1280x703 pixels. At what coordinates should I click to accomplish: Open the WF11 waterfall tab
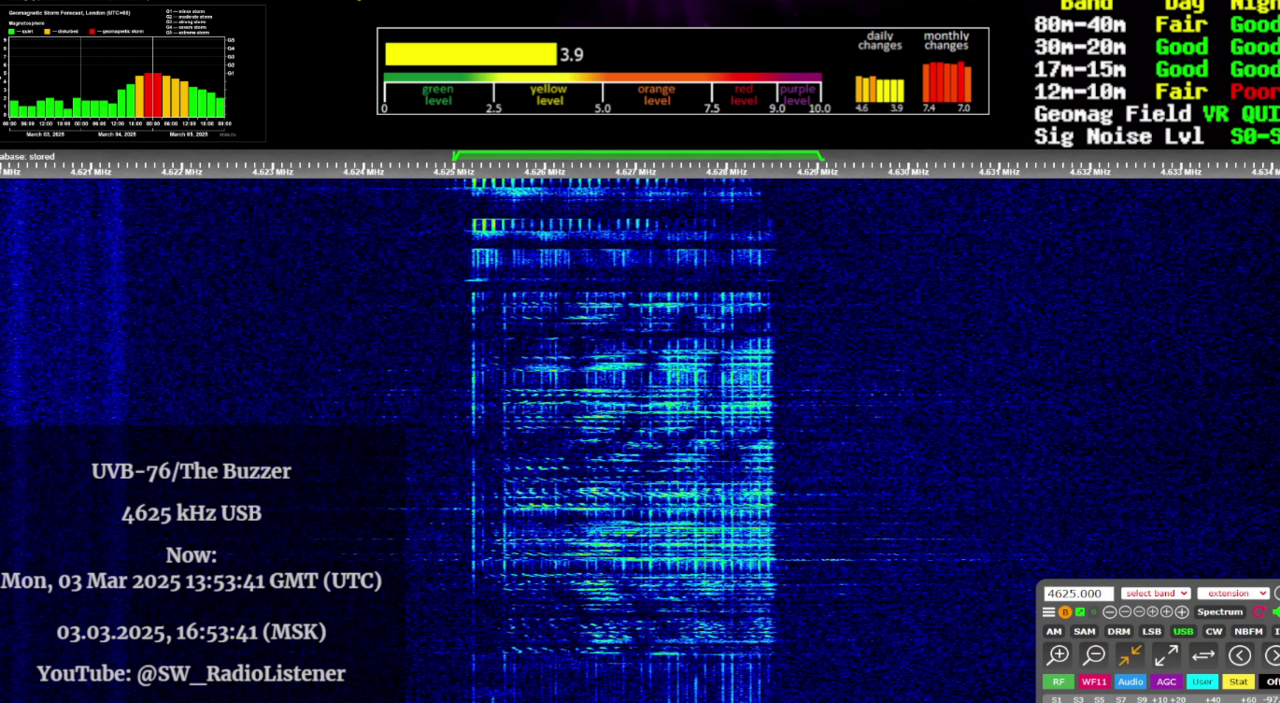pyautogui.click(x=1094, y=682)
